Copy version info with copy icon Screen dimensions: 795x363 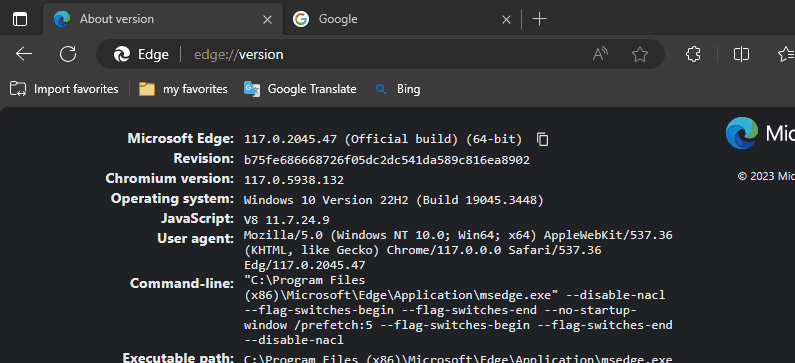tap(543, 139)
